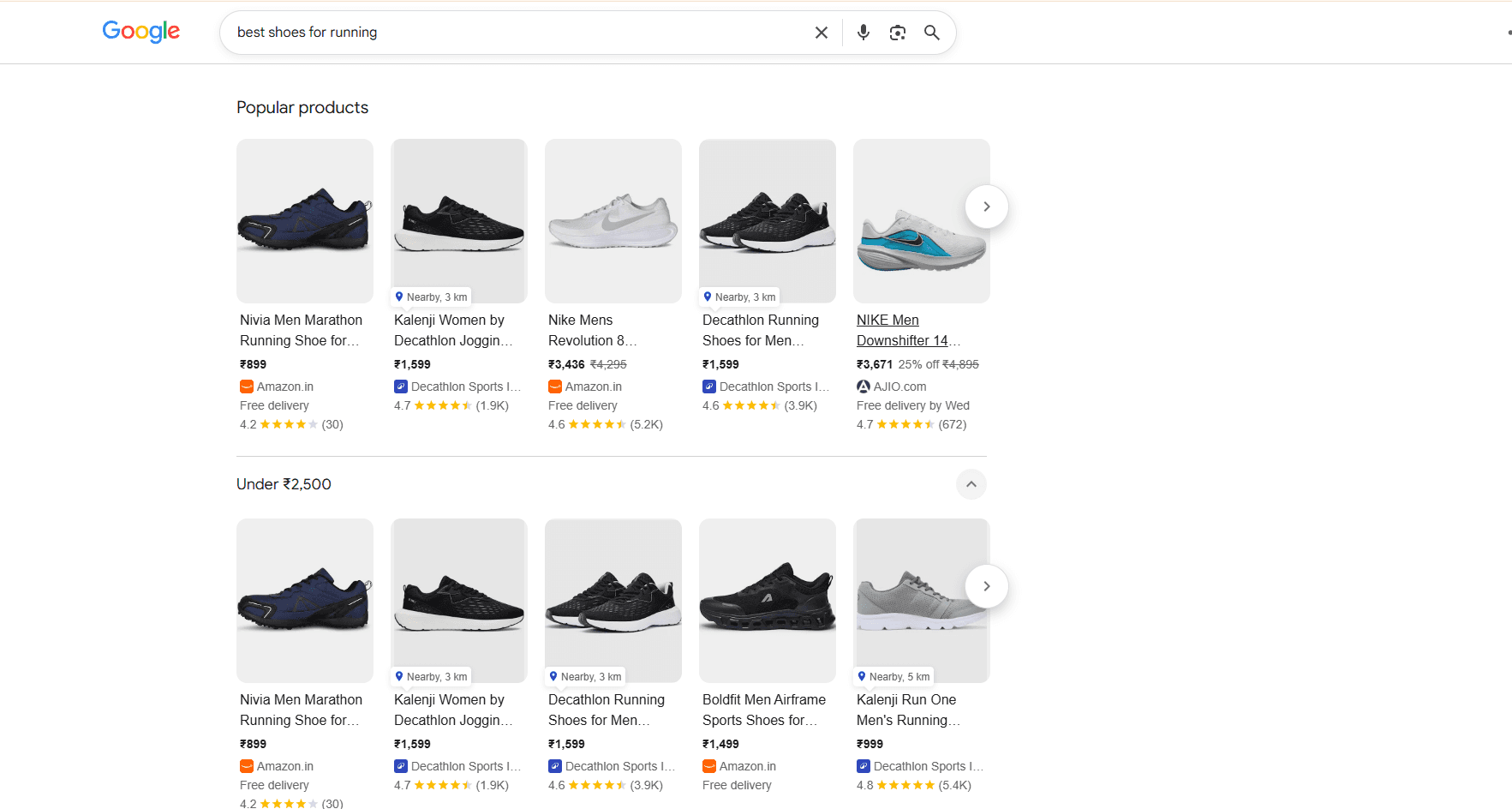Viewport: 1512px width, 809px height.
Task: Click the Google logo
Action: (141, 32)
